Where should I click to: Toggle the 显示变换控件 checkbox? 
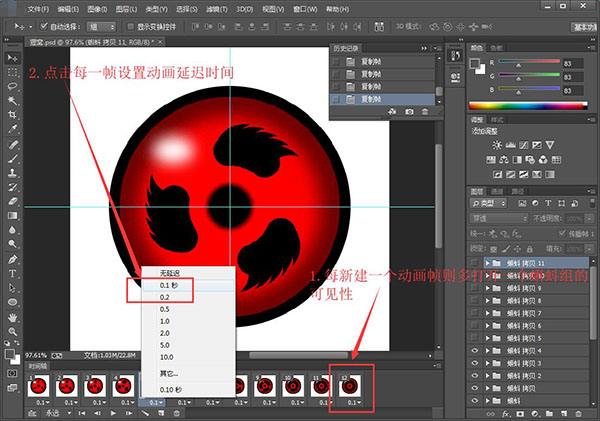[130, 26]
